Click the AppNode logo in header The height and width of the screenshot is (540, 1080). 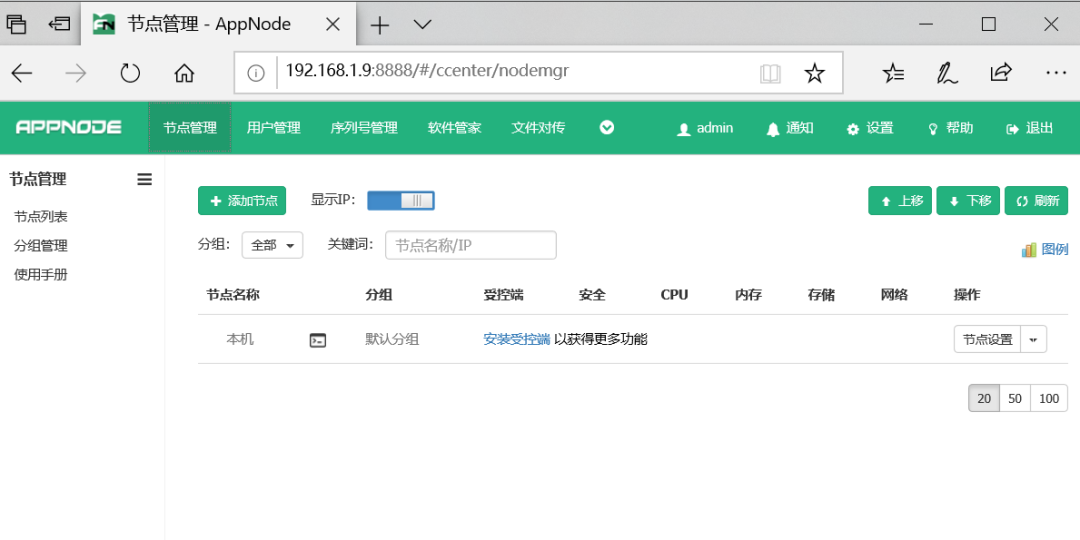pos(69,127)
